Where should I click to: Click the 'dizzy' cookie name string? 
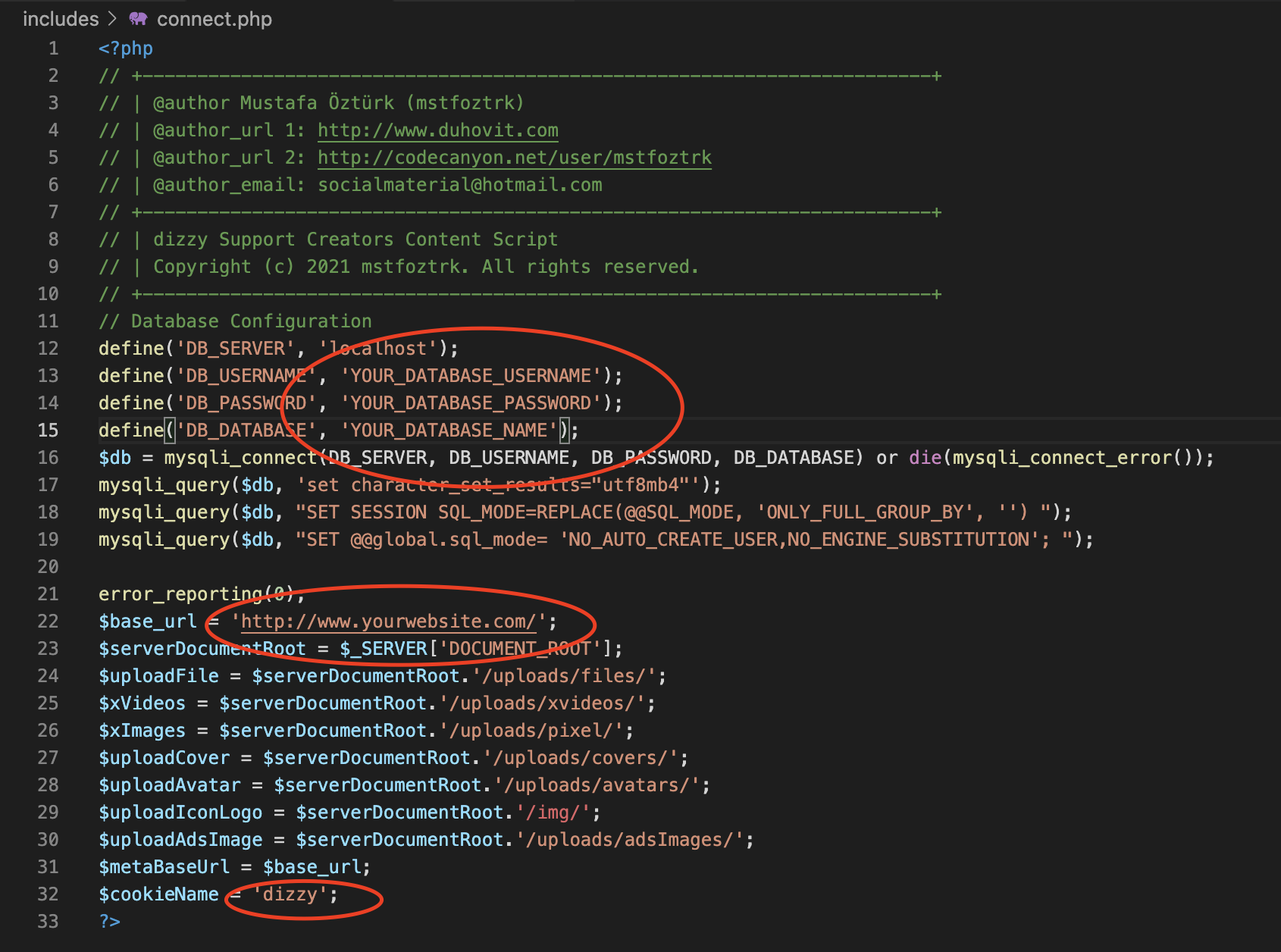coord(290,894)
